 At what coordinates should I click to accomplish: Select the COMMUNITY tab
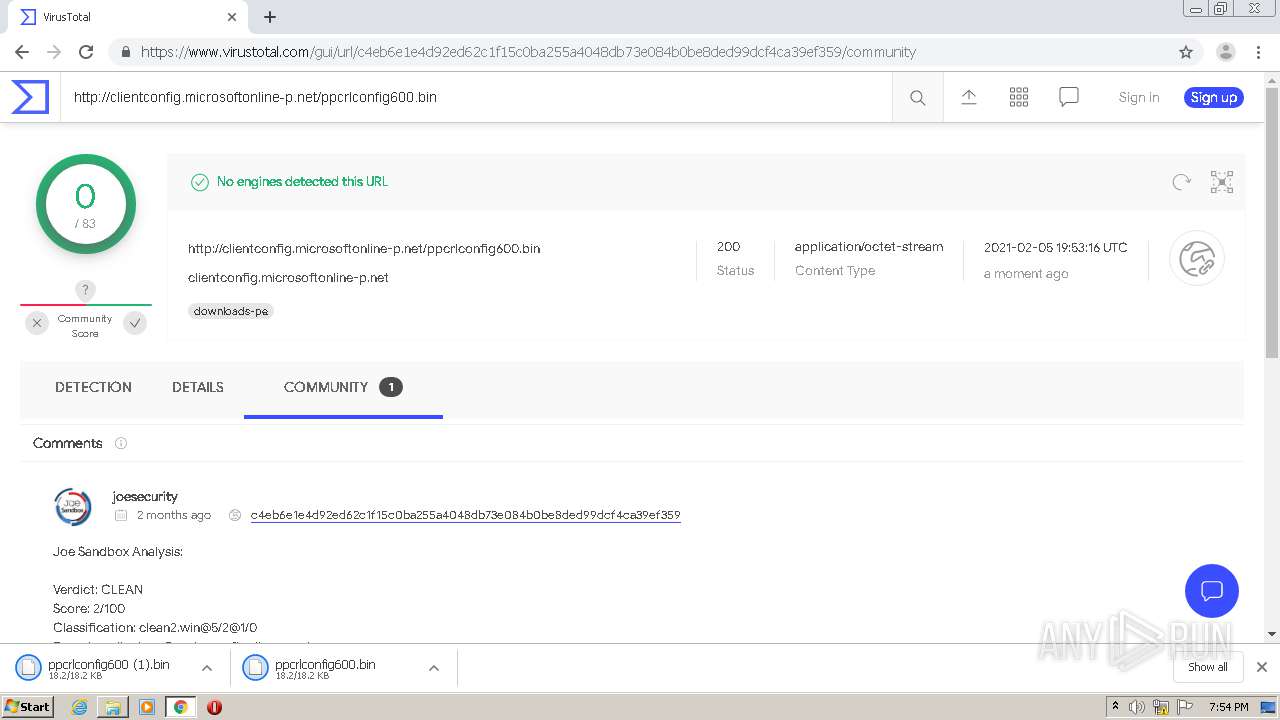[x=343, y=388]
